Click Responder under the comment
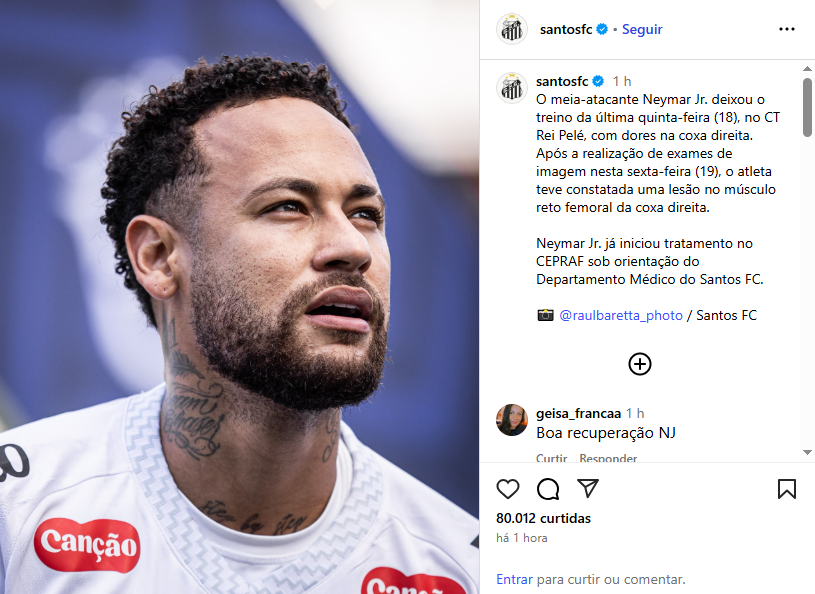The height and width of the screenshot is (594, 815). click(x=608, y=458)
